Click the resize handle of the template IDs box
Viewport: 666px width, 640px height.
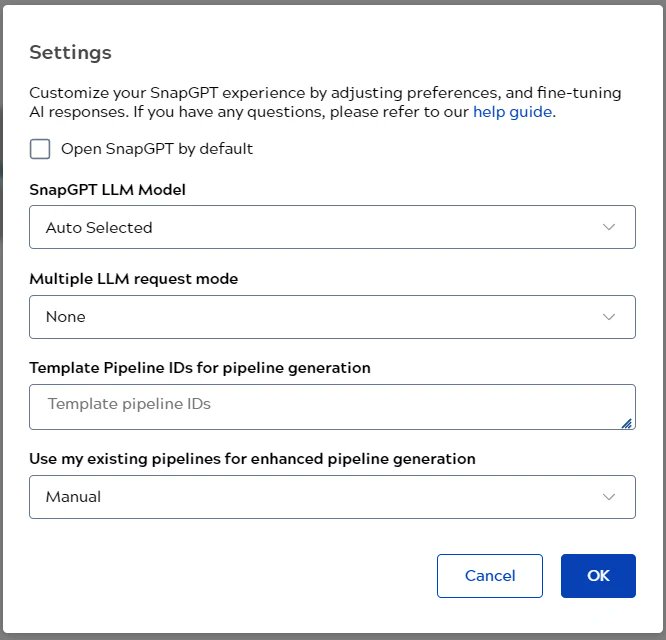626,423
